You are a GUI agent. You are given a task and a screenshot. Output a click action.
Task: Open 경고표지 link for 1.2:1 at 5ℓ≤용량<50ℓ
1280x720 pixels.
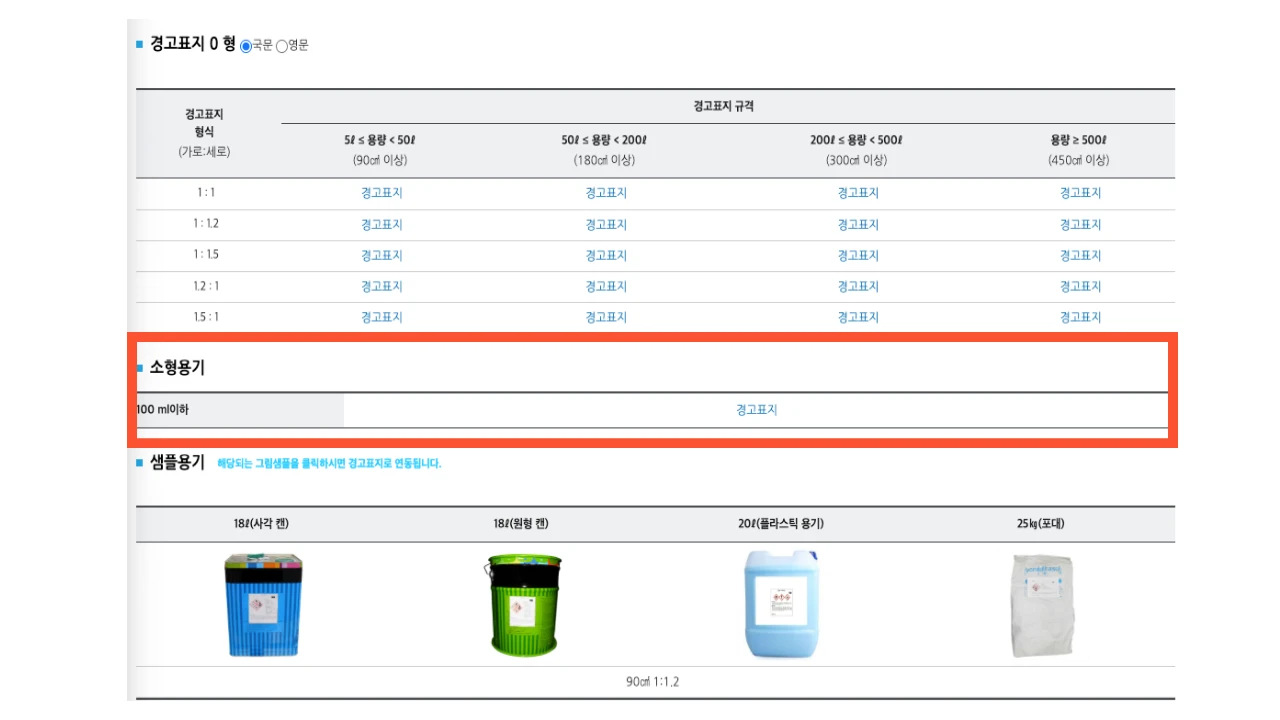(x=382, y=286)
